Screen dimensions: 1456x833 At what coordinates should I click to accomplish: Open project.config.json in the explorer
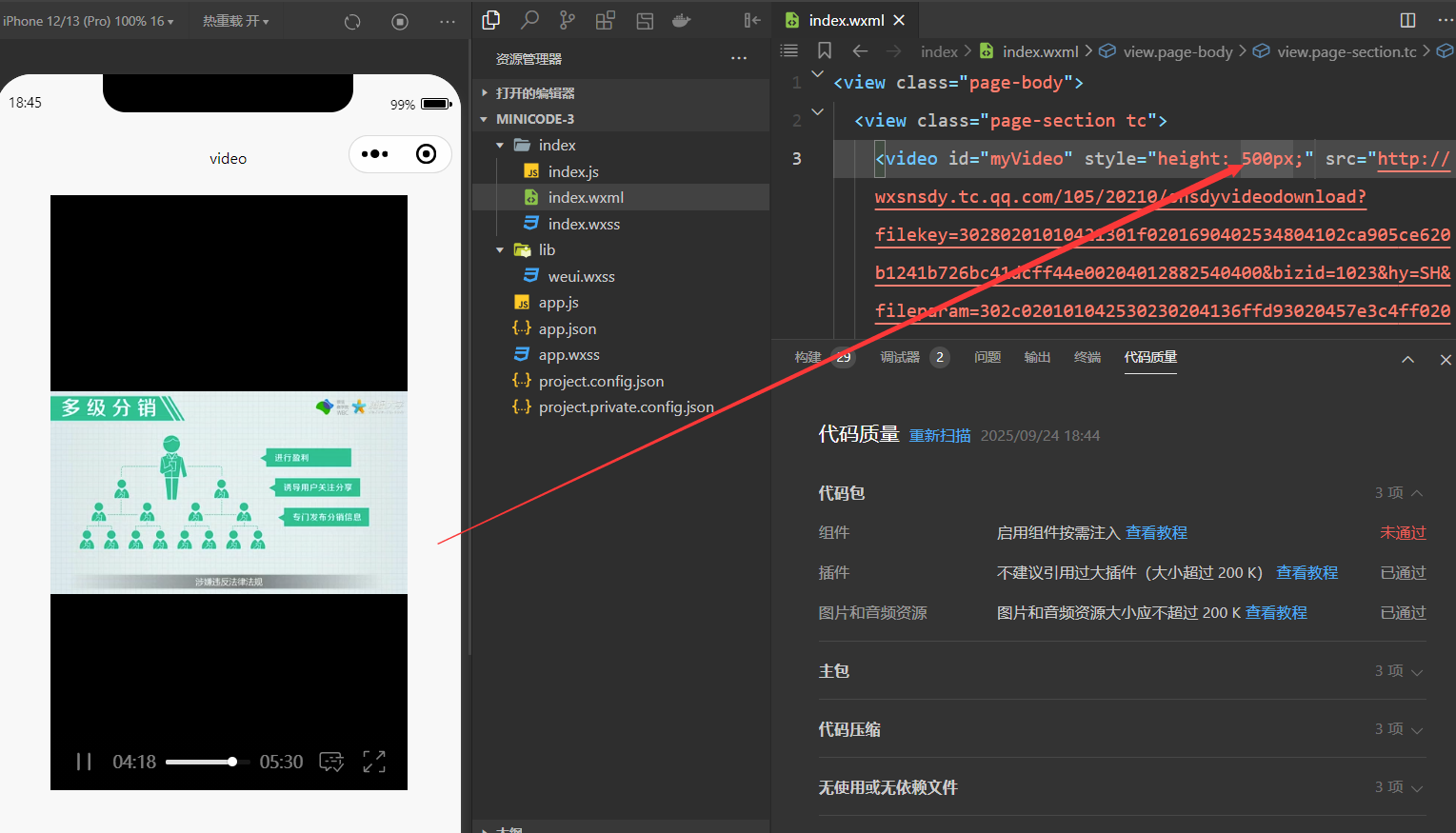tap(621, 381)
